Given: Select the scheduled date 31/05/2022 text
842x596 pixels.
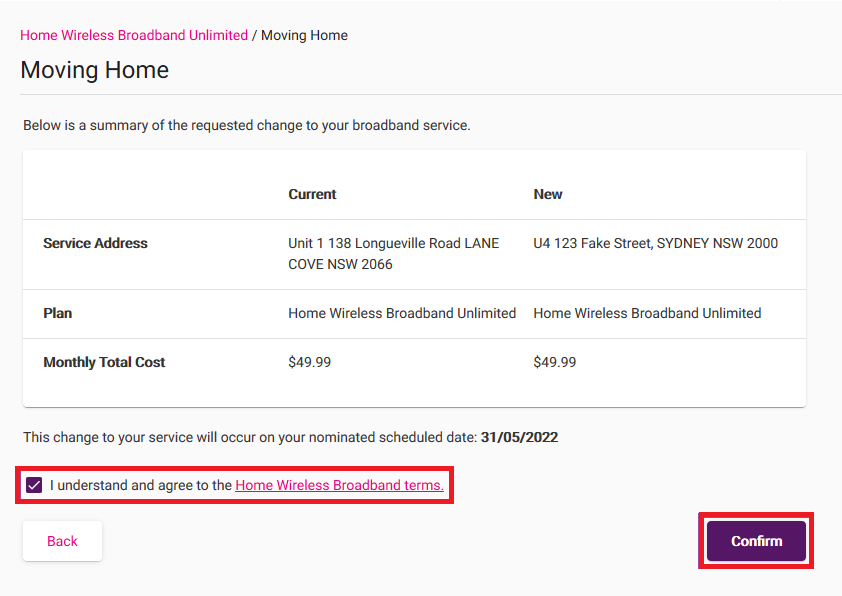Looking at the screenshot, I should click(x=521, y=437).
